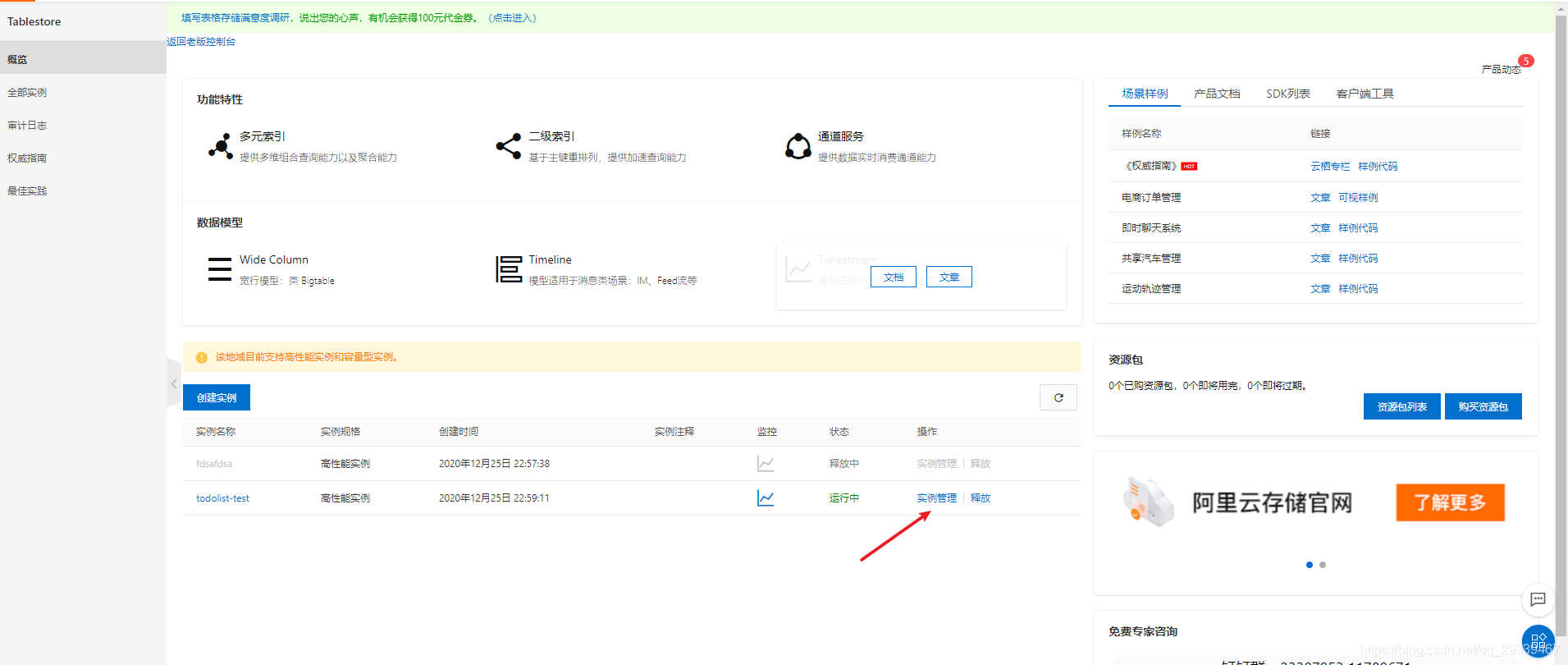Click 实例管理 for todolist-test
This screenshot has height=665, width=1568.
[936, 498]
